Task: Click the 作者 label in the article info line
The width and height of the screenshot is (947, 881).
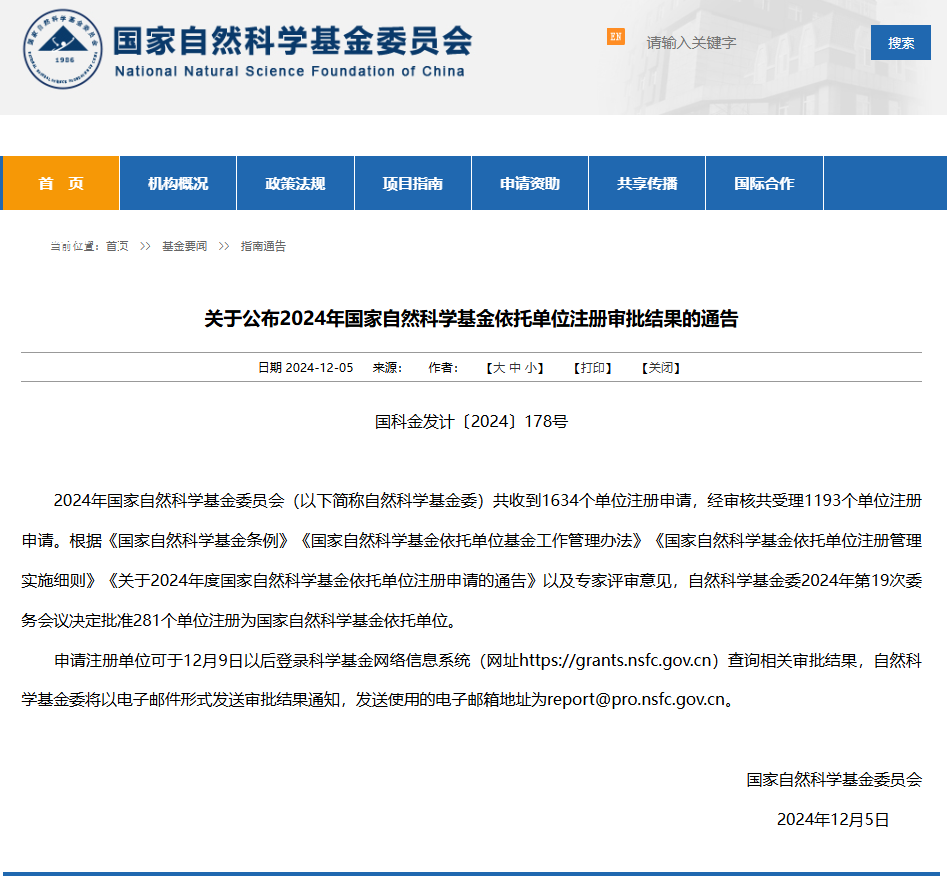Action: point(443,368)
